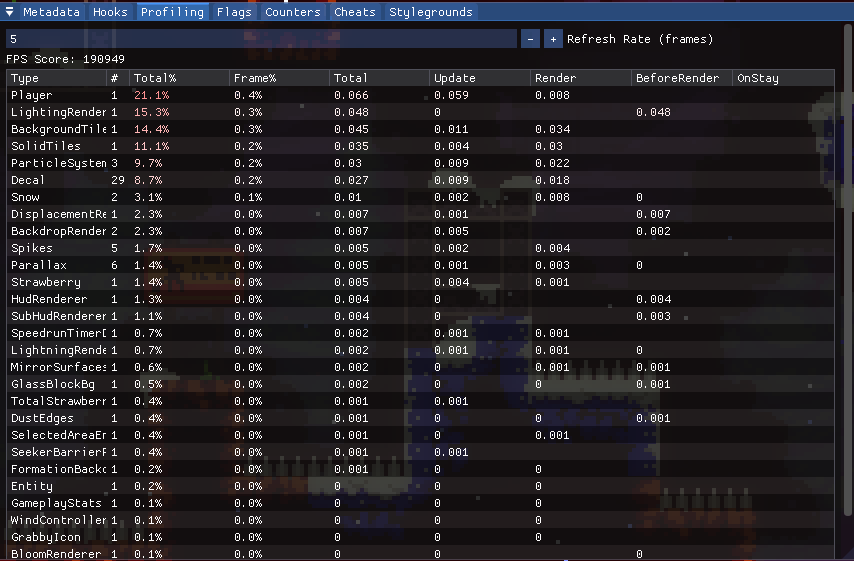Image resolution: width=854 pixels, height=561 pixels.
Task: Select the GameplayStats row name
Action: pos(56,503)
